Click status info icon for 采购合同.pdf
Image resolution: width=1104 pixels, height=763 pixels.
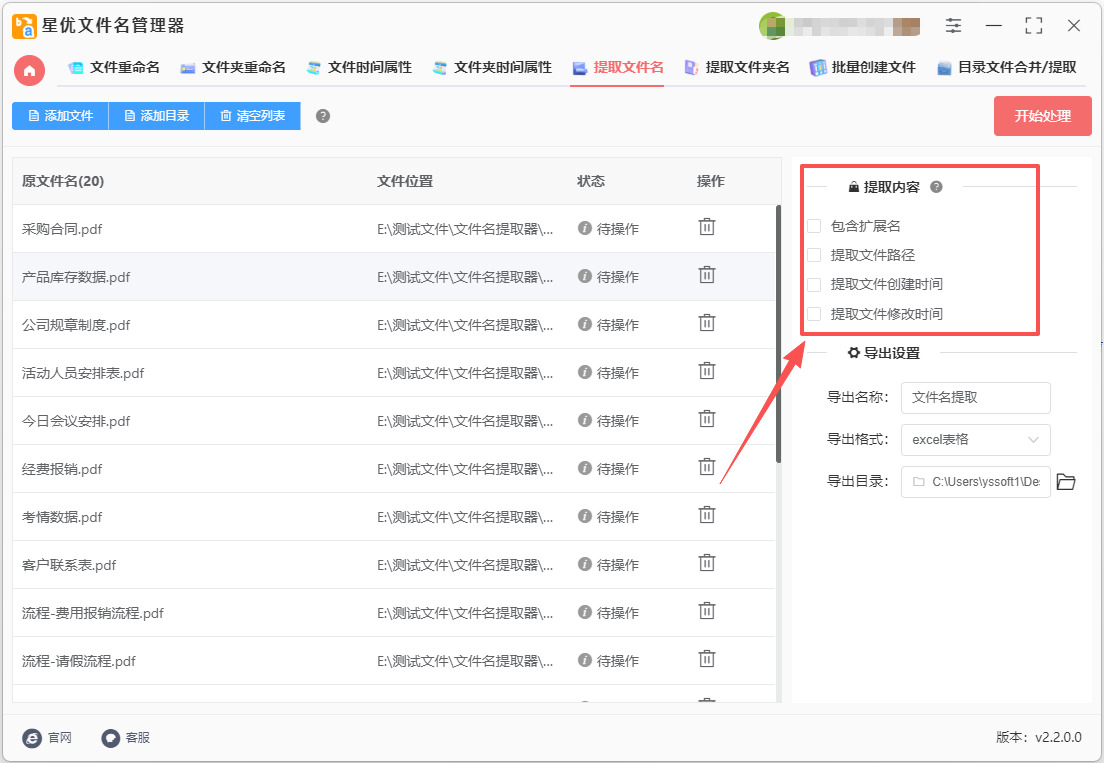(x=584, y=228)
